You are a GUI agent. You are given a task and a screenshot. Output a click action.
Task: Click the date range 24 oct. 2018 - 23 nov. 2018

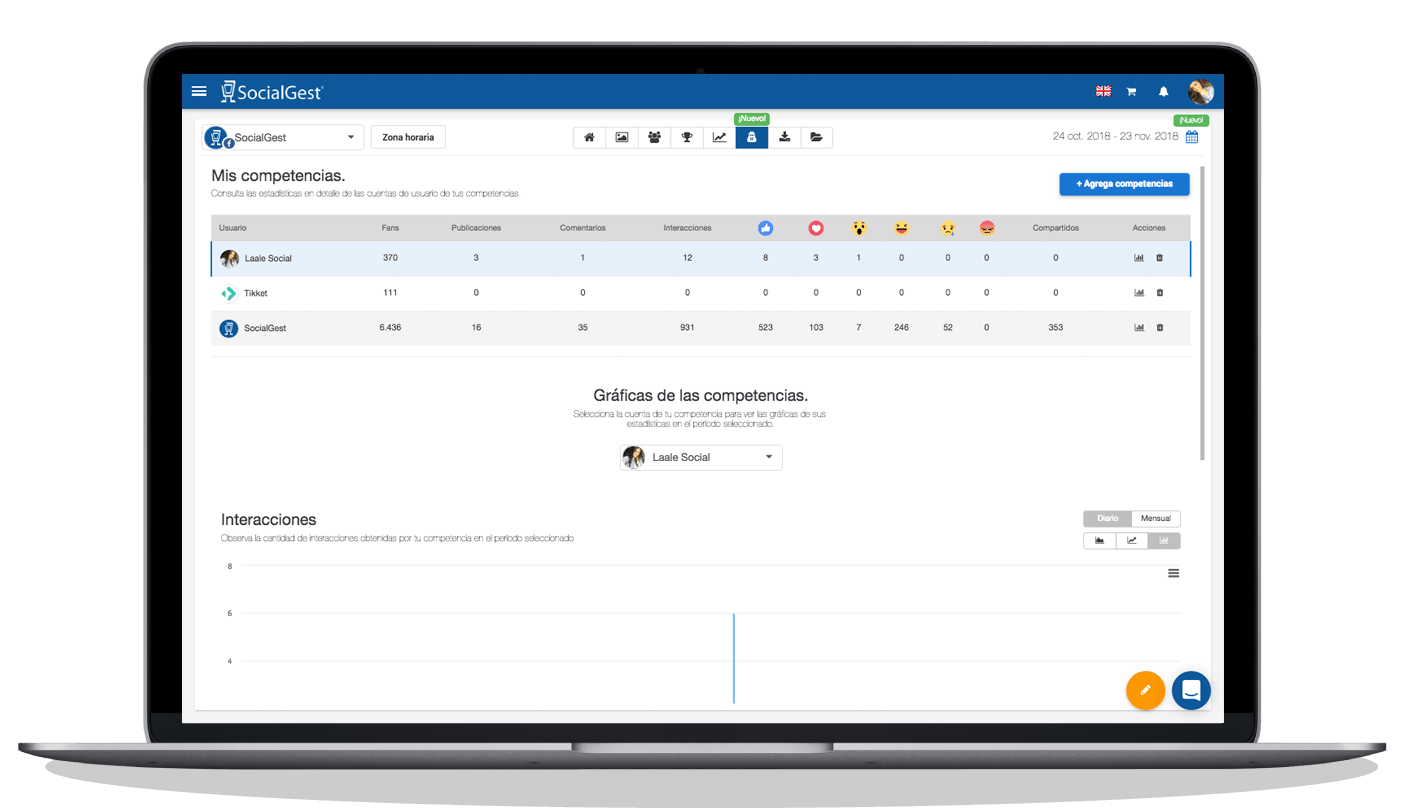pyautogui.click(x=1115, y=137)
